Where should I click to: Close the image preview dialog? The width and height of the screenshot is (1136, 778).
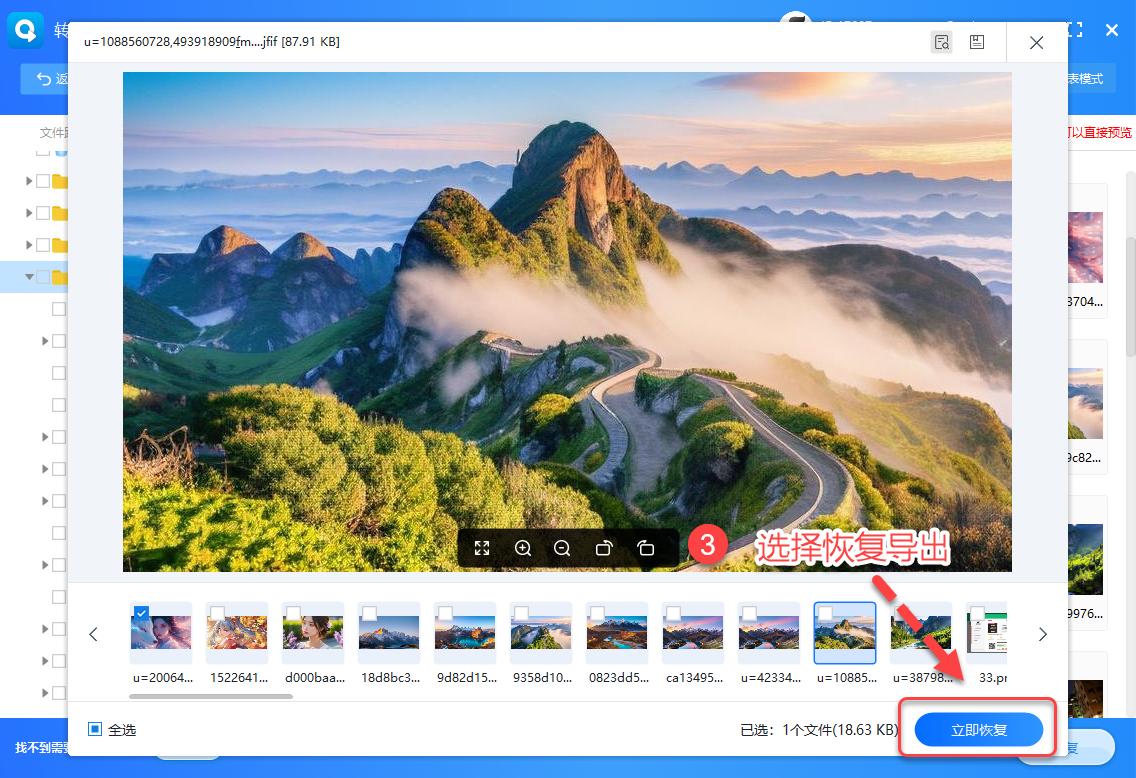1037,43
